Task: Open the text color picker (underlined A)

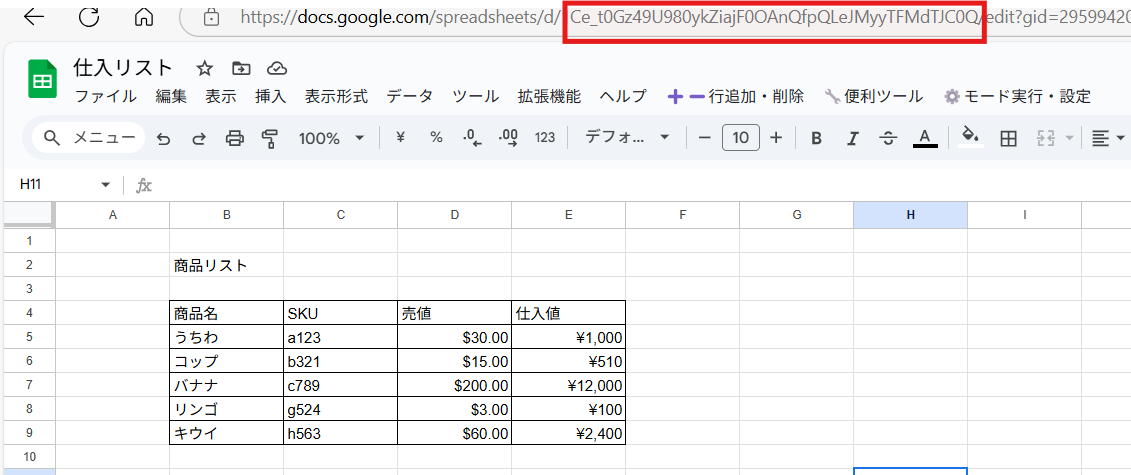Action: [925, 139]
